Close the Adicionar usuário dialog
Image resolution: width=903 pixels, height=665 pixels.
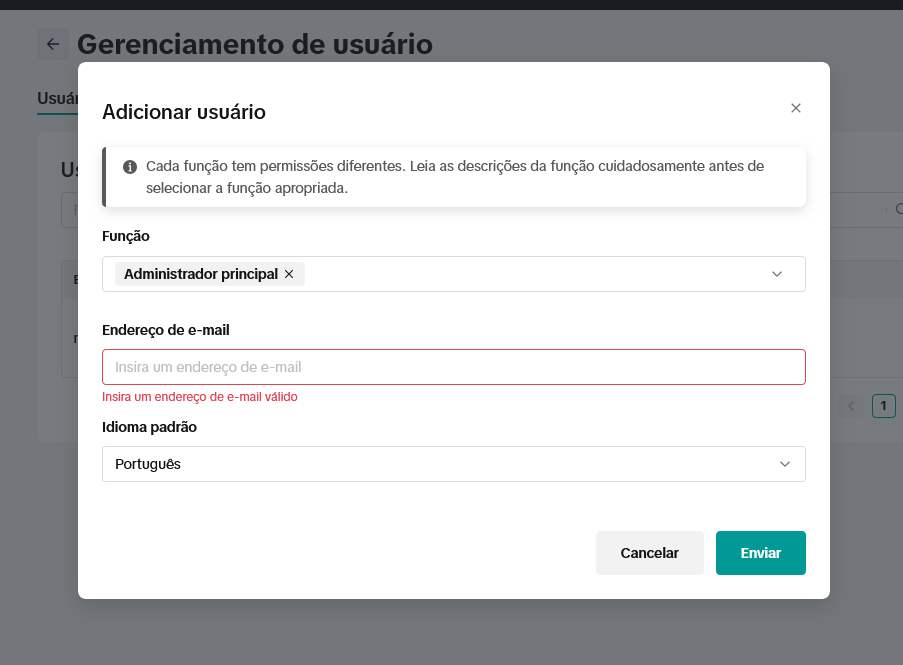pos(796,108)
